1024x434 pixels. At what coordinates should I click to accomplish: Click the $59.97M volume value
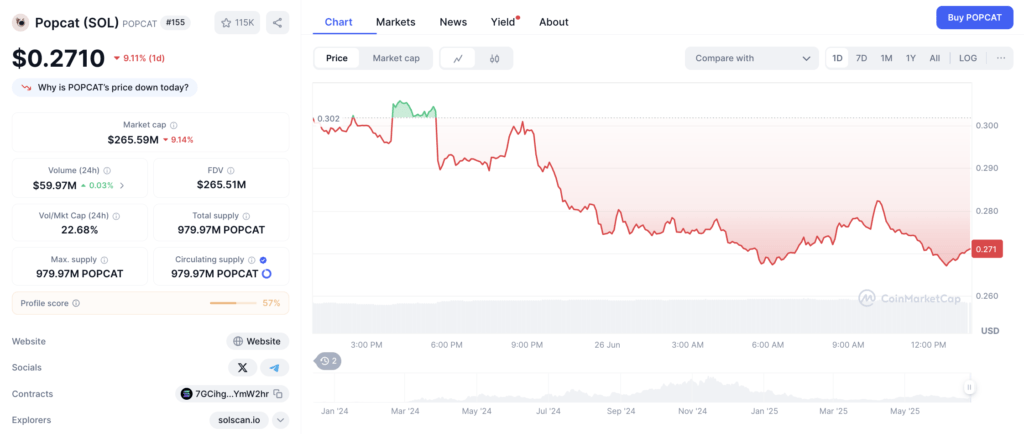[54, 185]
